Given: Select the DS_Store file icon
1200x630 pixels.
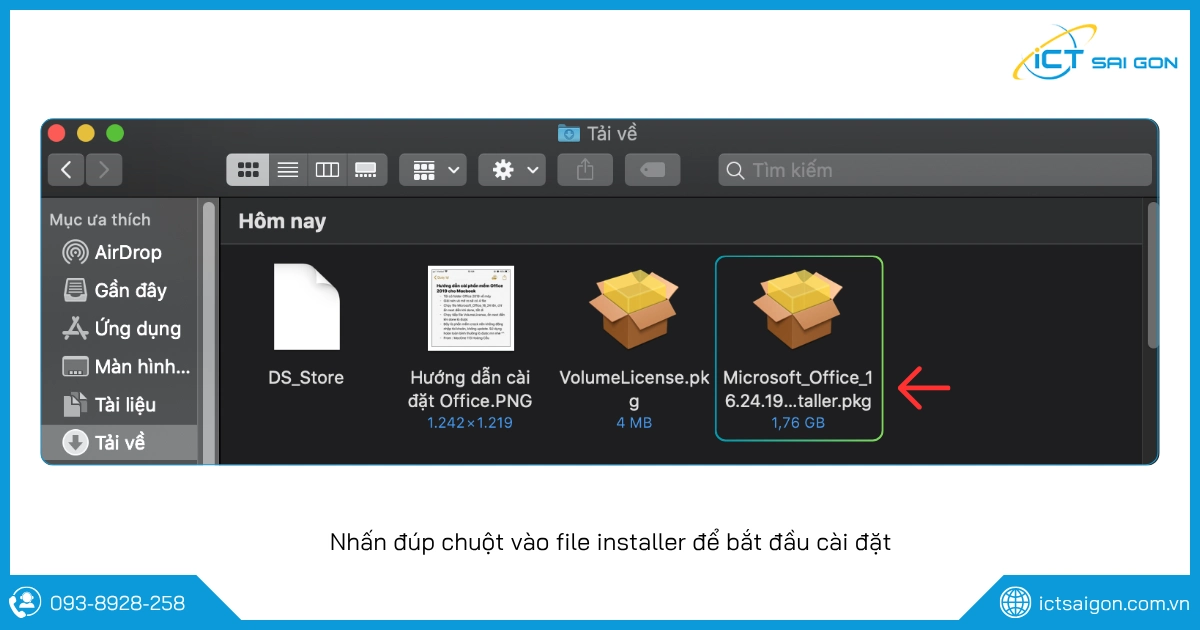Looking at the screenshot, I should 306,307.
